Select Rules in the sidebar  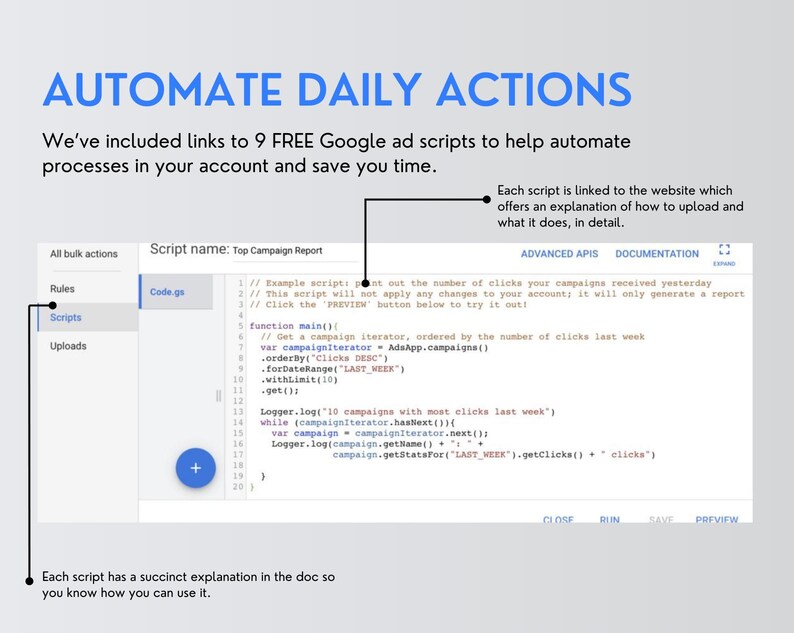coord(62,289)
